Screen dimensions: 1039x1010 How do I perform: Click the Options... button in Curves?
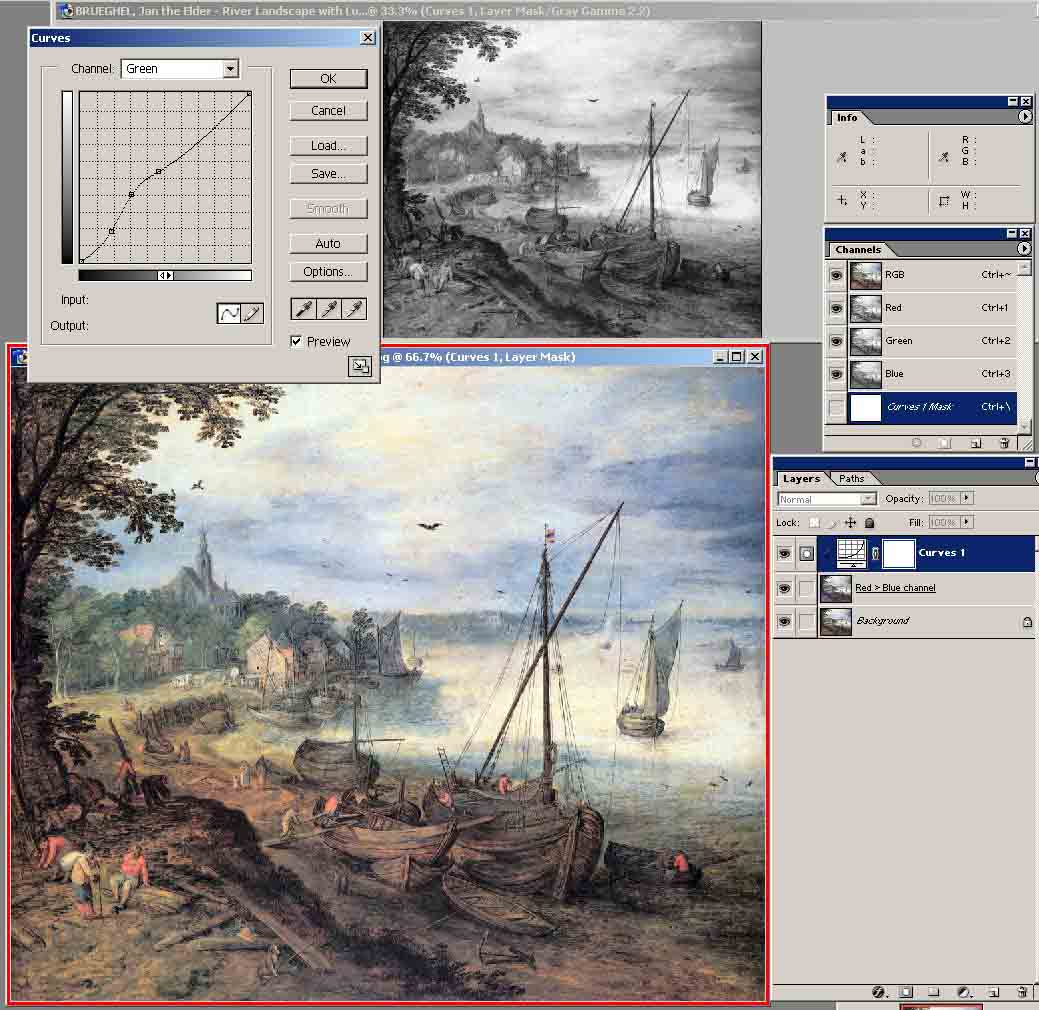328,272
